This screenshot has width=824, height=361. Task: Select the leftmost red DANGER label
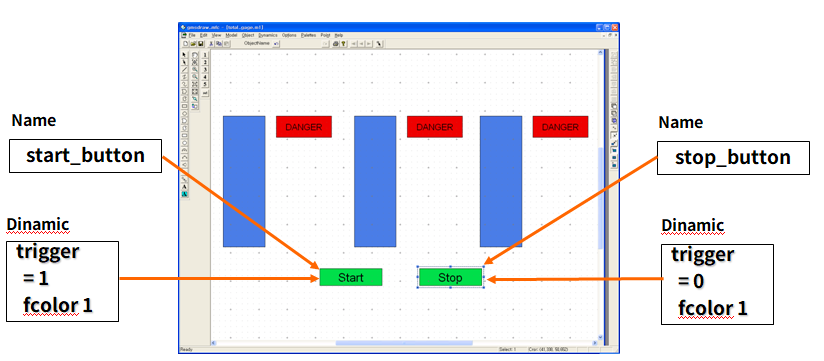tap(304, 127)
